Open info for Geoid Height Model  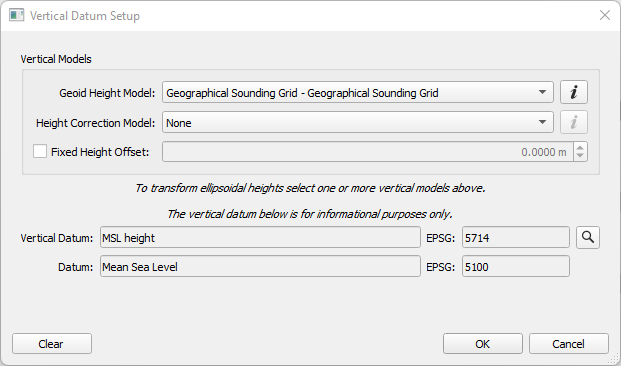[x=573, y=92]
